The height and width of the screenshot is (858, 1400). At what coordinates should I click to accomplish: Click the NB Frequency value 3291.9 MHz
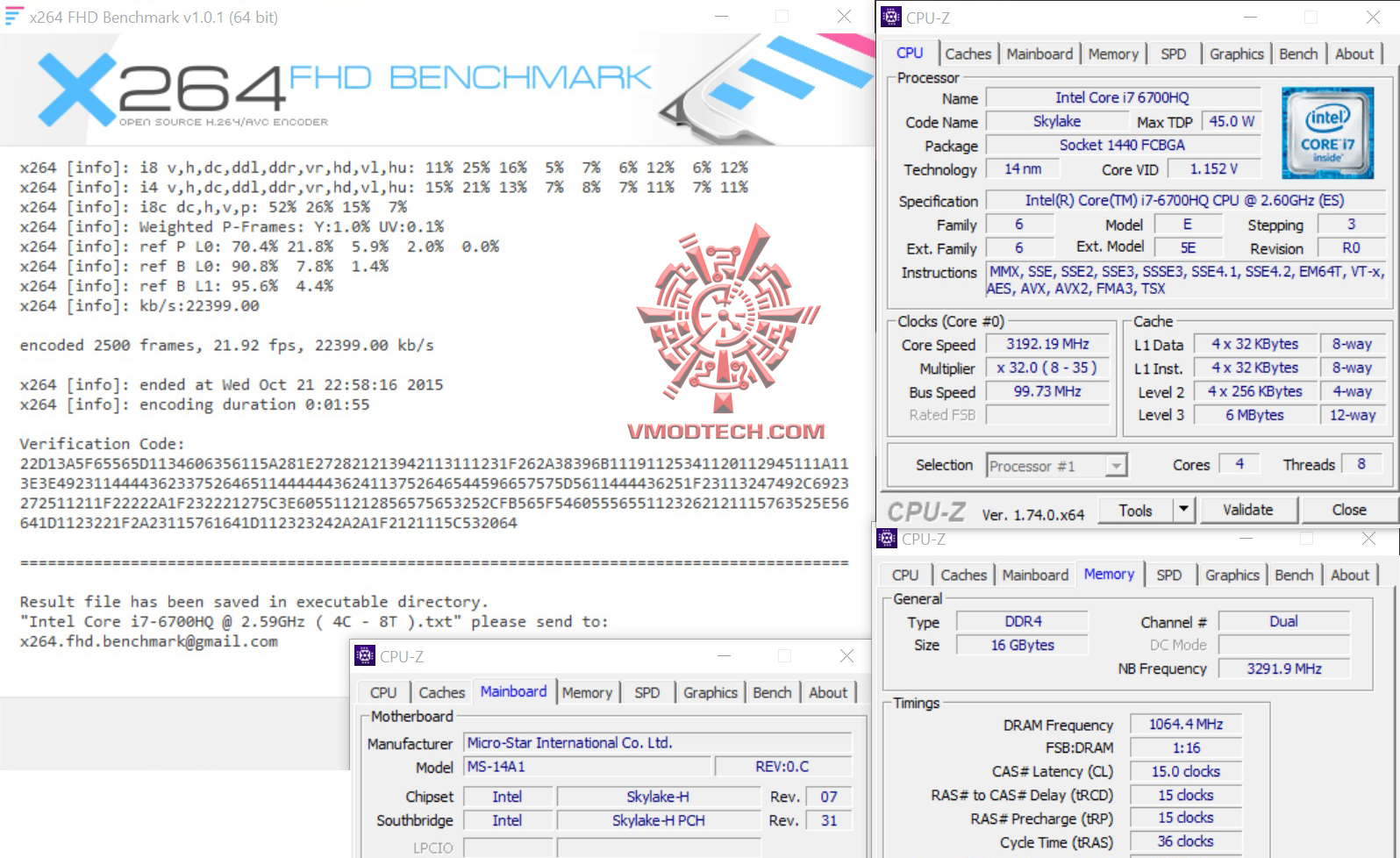1284,669
